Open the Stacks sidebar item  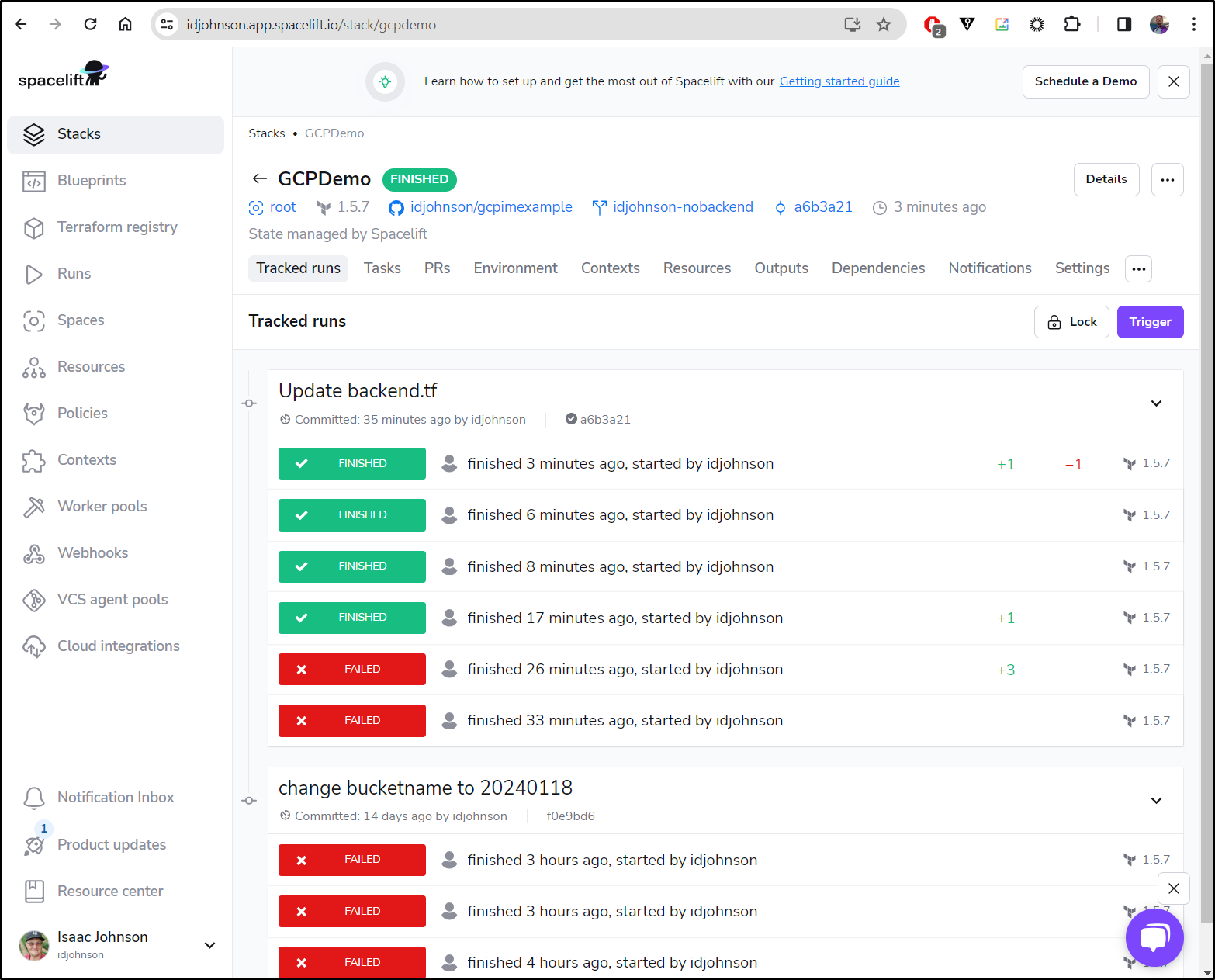pos(116,134)
